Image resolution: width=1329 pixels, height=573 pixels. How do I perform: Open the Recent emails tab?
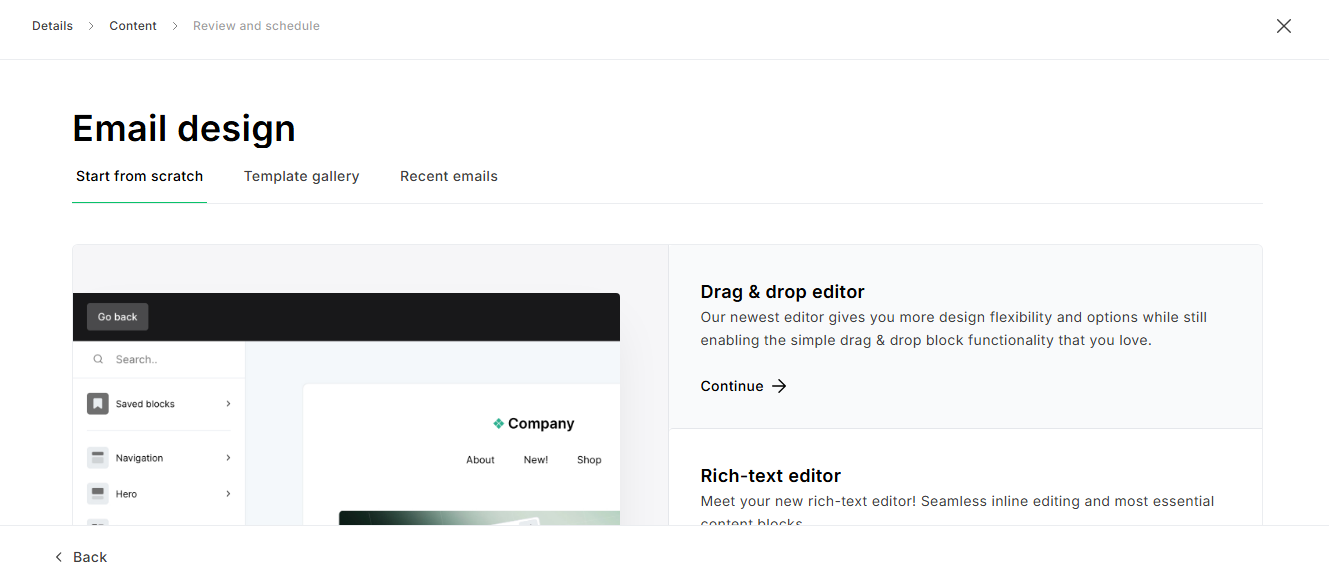click(x=449, y=176)
